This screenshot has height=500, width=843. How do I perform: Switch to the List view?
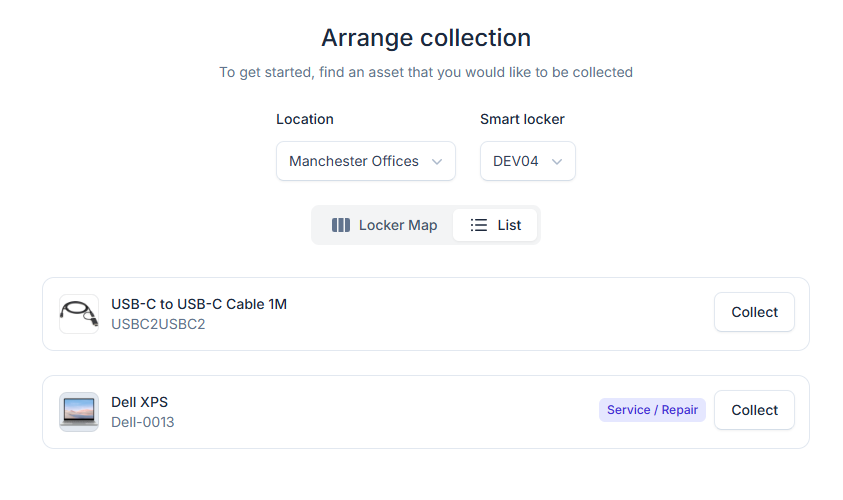pyautogui.click(x=495, y=225)
